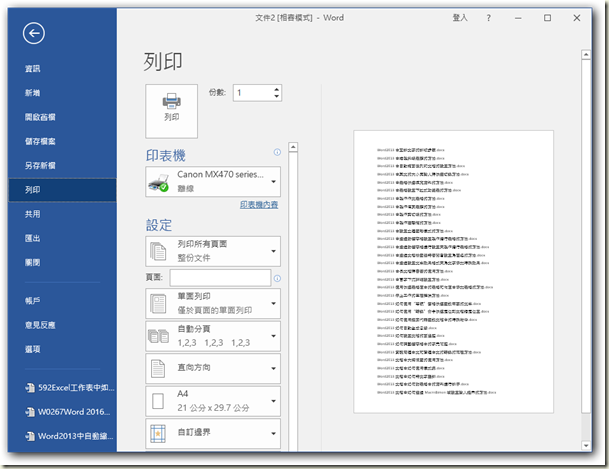This screenshot has height=469, width=609.
Task: Open the 匯出 menu item
Action: pos(32,238)
